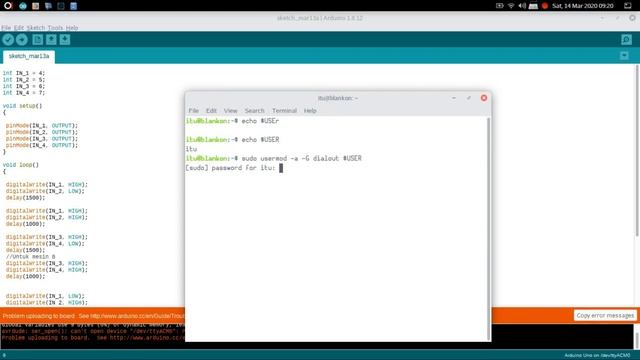Screen dimensions: 640x360
Task: Open the Arduino File menu
Action: tap(6, 28)
